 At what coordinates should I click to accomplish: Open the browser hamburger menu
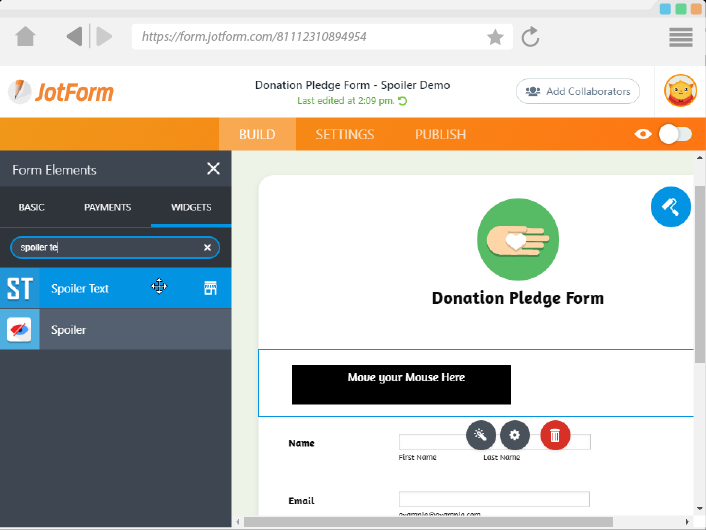click(681, 37)
